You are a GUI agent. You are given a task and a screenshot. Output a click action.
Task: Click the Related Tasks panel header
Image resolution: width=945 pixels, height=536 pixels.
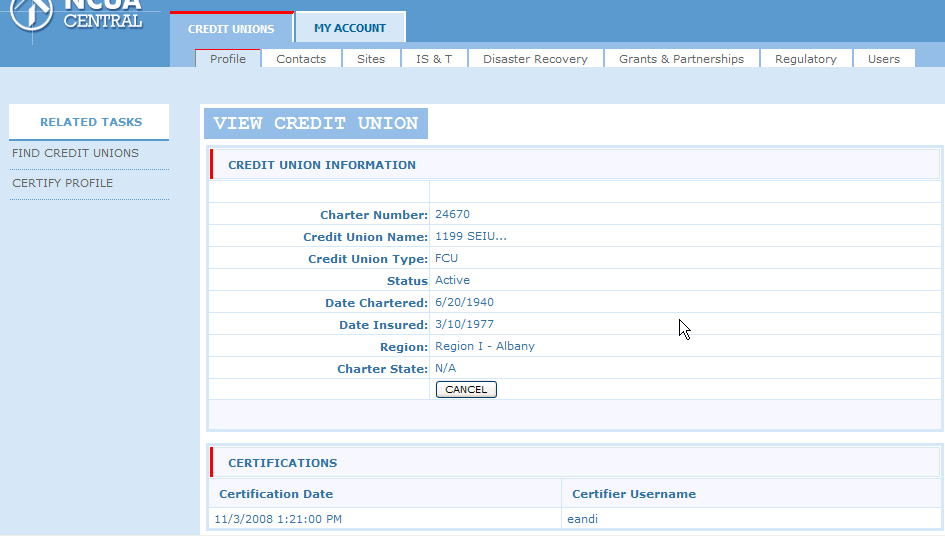pyautogui.click(x=91, y=122)
